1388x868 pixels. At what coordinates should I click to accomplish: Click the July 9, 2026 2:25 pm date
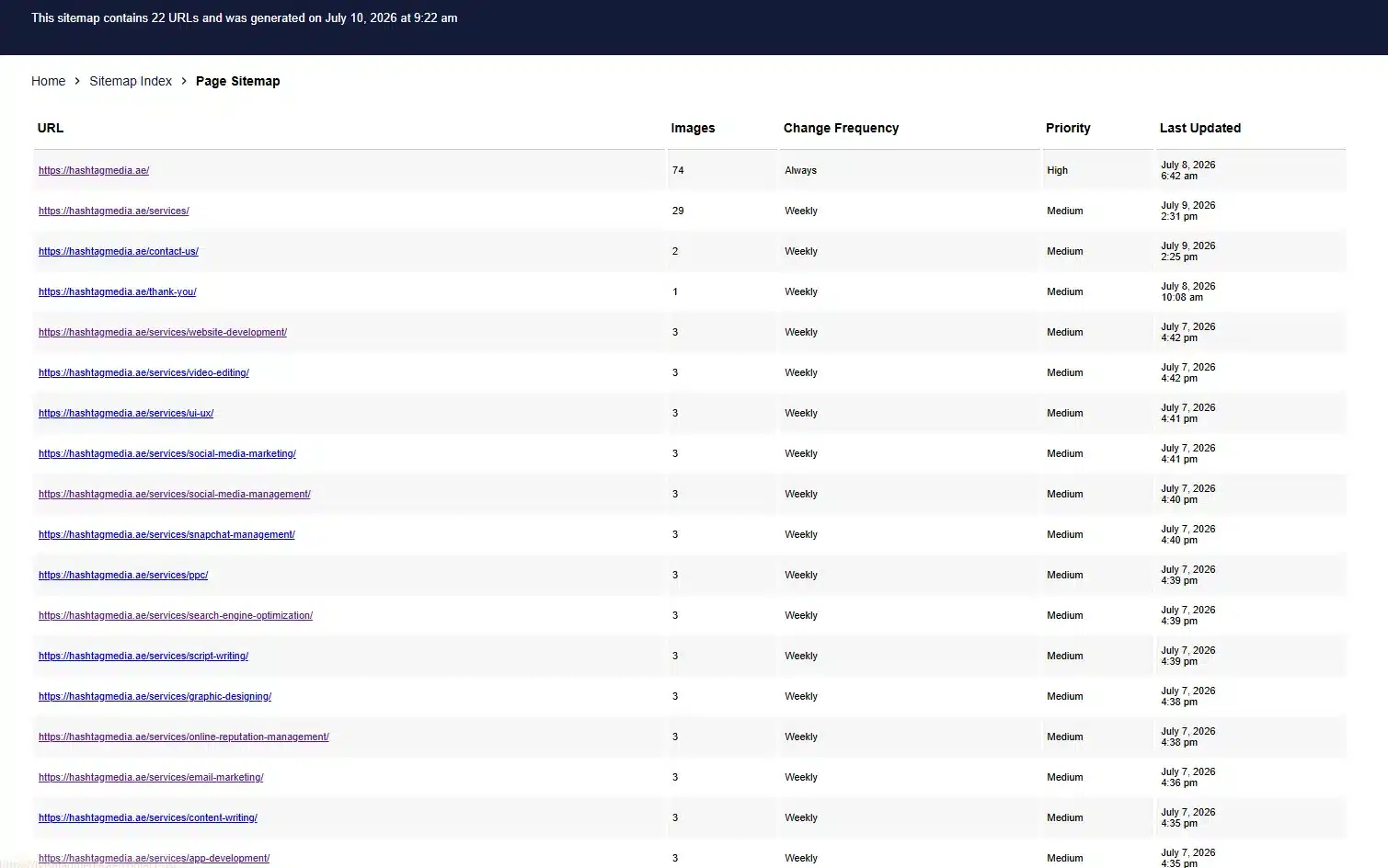1187,251
